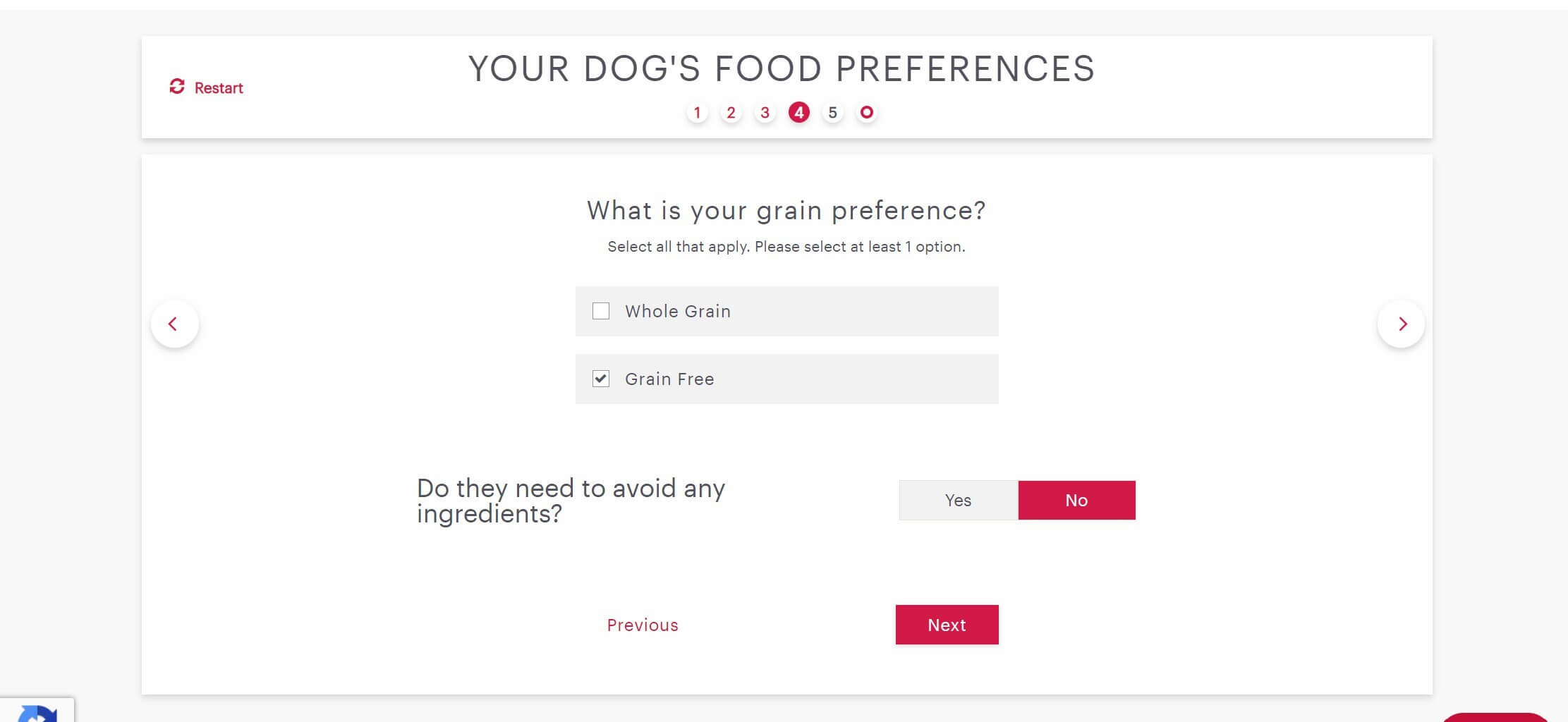Click the Restart refresh icon
This screenshot has width=1568, height=722.
pos(177,87)
